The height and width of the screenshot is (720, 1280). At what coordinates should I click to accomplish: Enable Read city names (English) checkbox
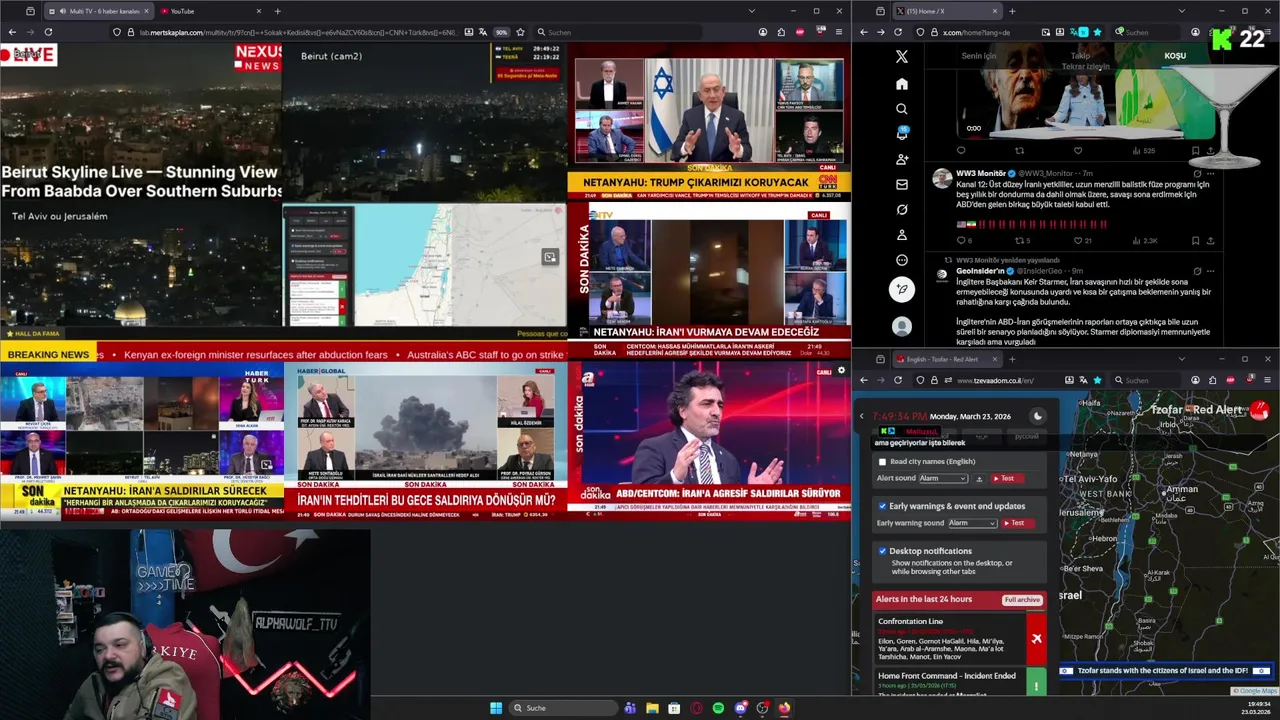click(882, 462)
